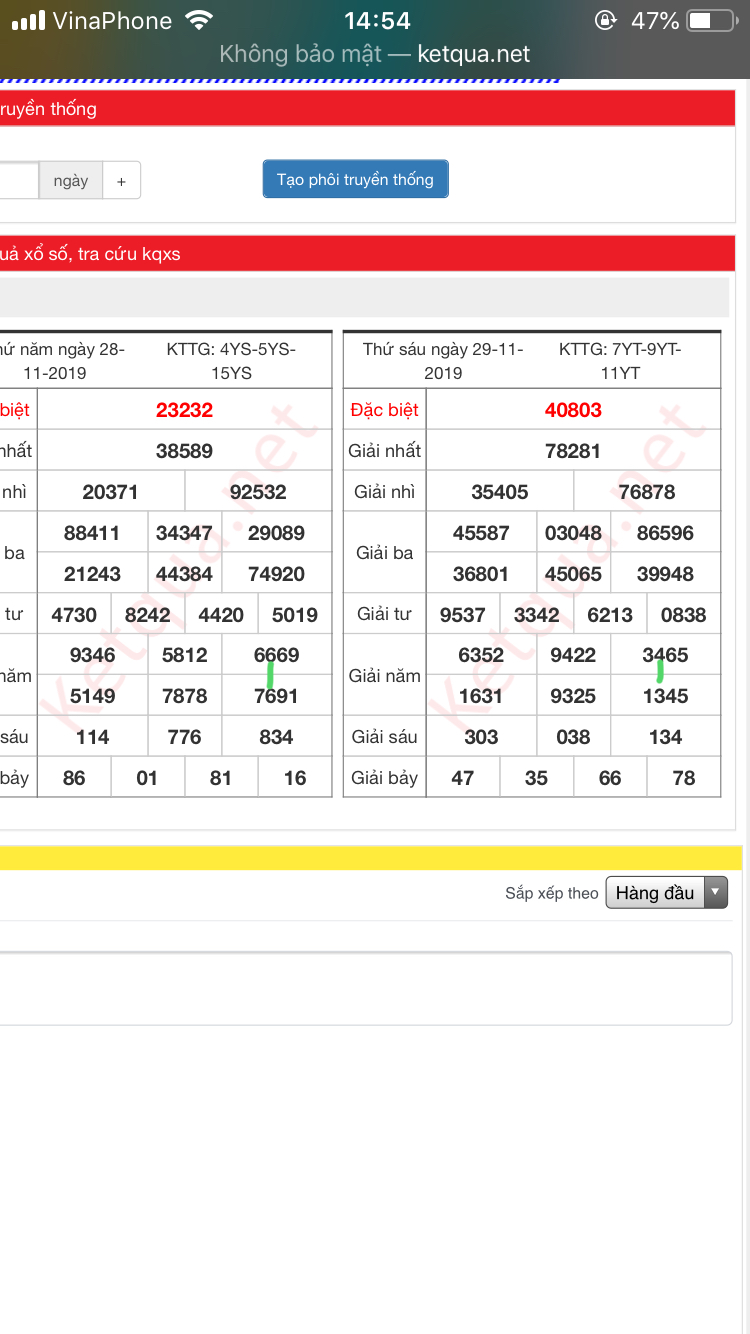Tap the battery icon in status bar
This screenshot has height=1334, width=750.
click(712, 20)
